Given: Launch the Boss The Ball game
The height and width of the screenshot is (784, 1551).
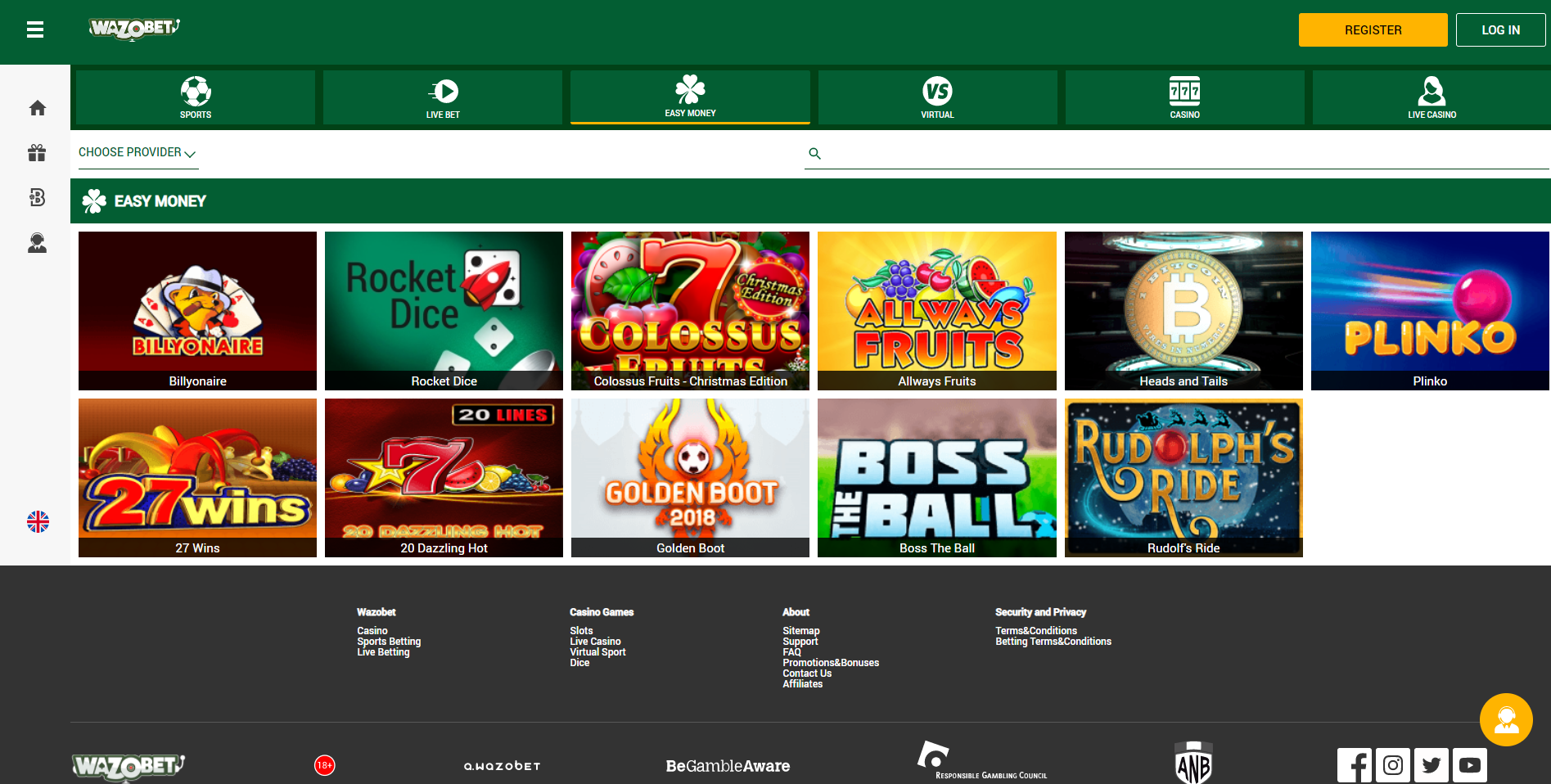Looking at the screenshot, I should coord(937,478).
